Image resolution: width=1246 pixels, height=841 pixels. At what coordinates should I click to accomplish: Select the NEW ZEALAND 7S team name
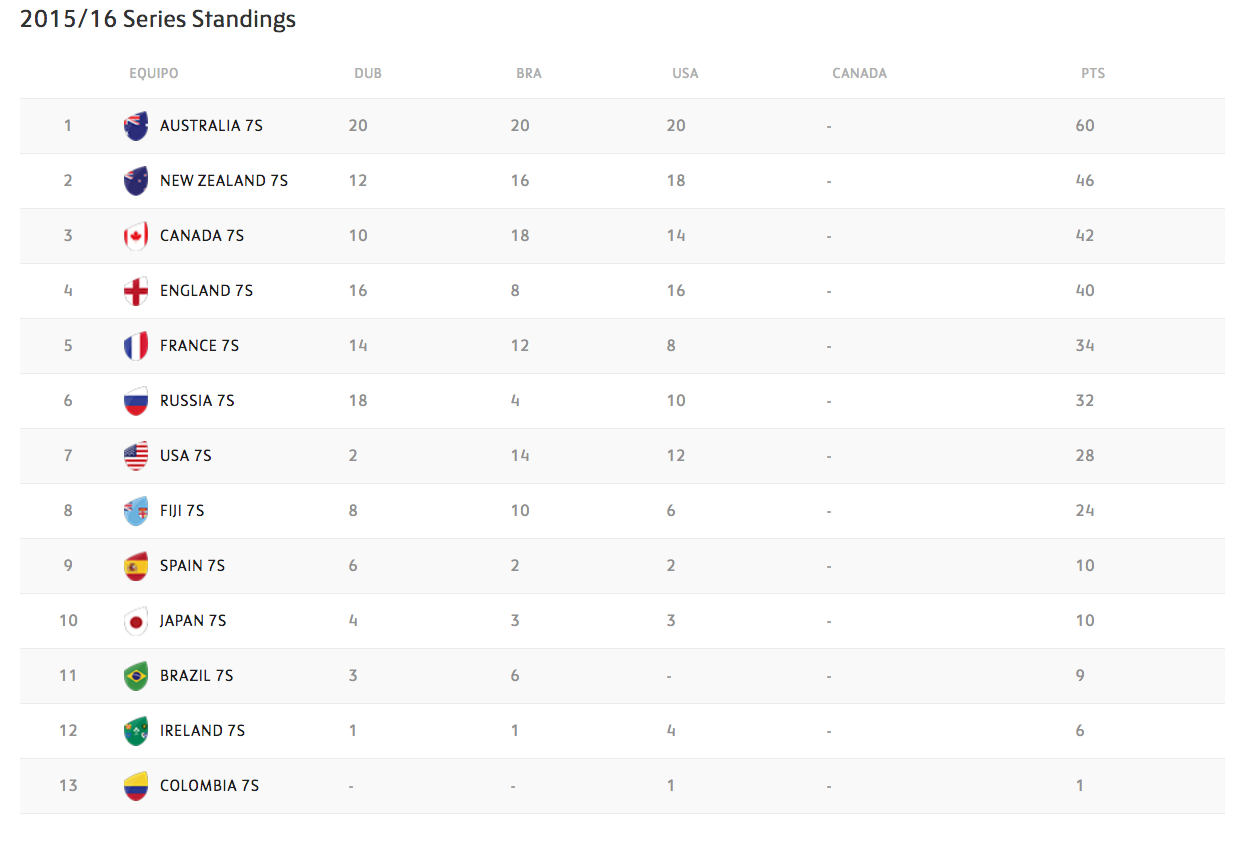[x=224, y=181]
